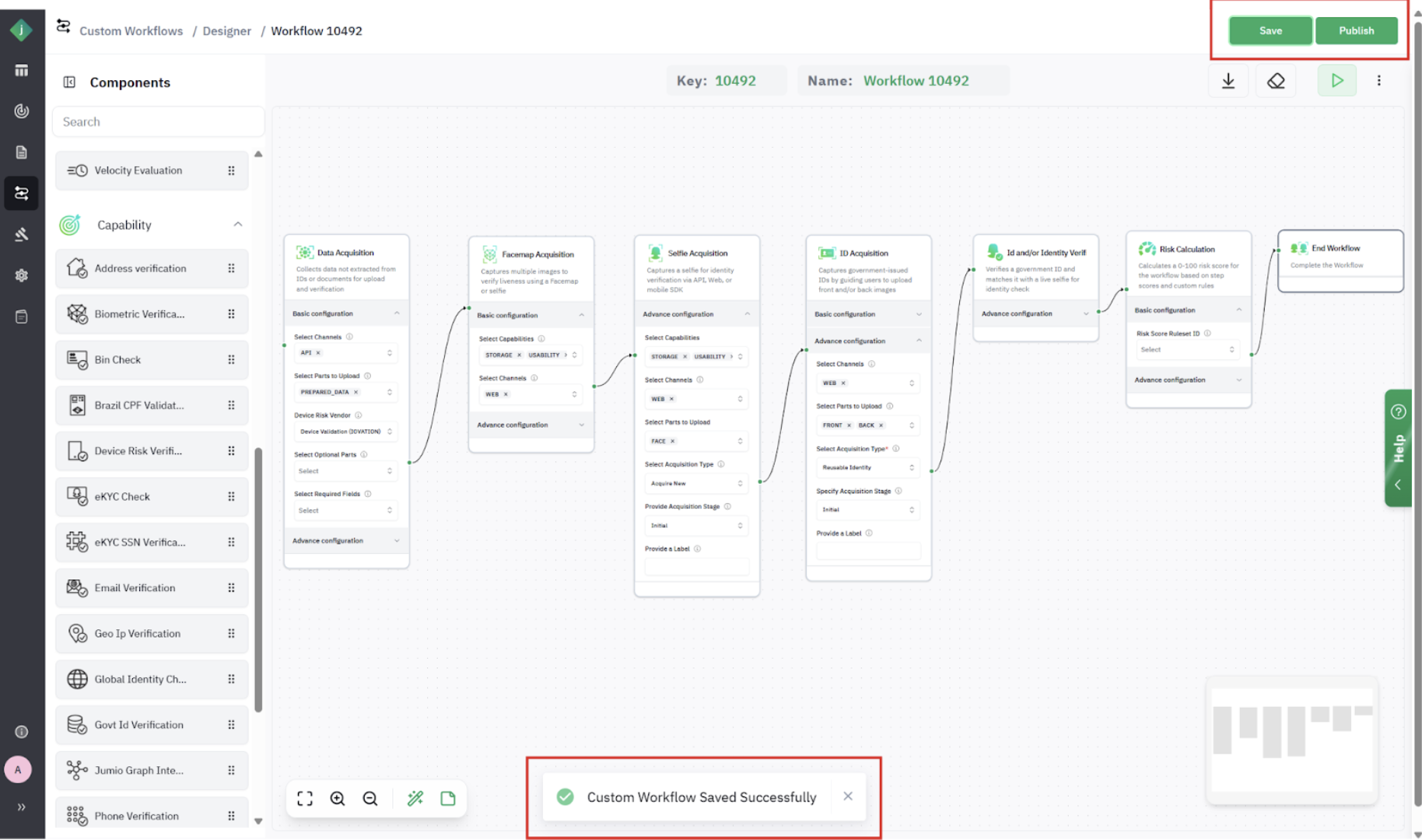
Task: Dismiss the saved successfully notification
Action: 848,796
